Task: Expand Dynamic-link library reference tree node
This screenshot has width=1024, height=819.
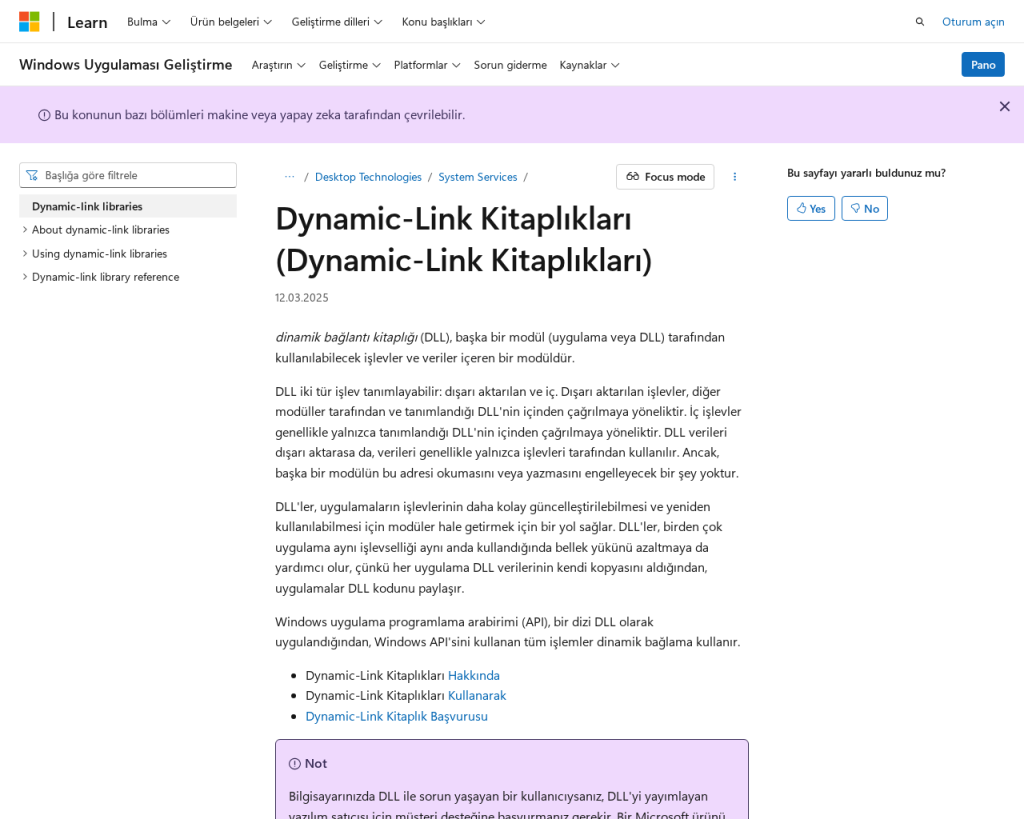Action: 25,277
